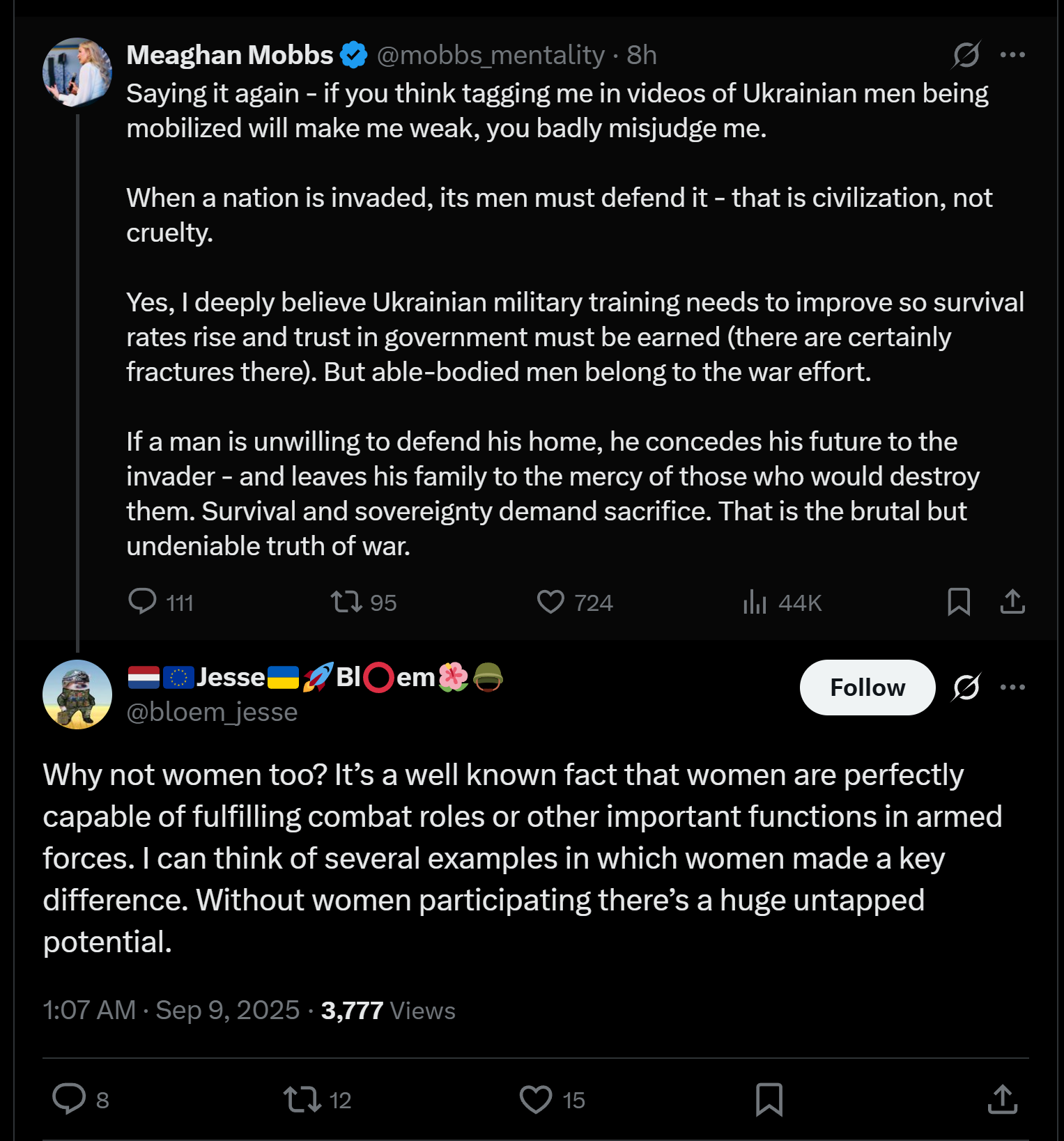This screenshot has height=1141, width=1064.
Task: Reply to Meaghan Mobbs' post
Action: tap(143, 601)
